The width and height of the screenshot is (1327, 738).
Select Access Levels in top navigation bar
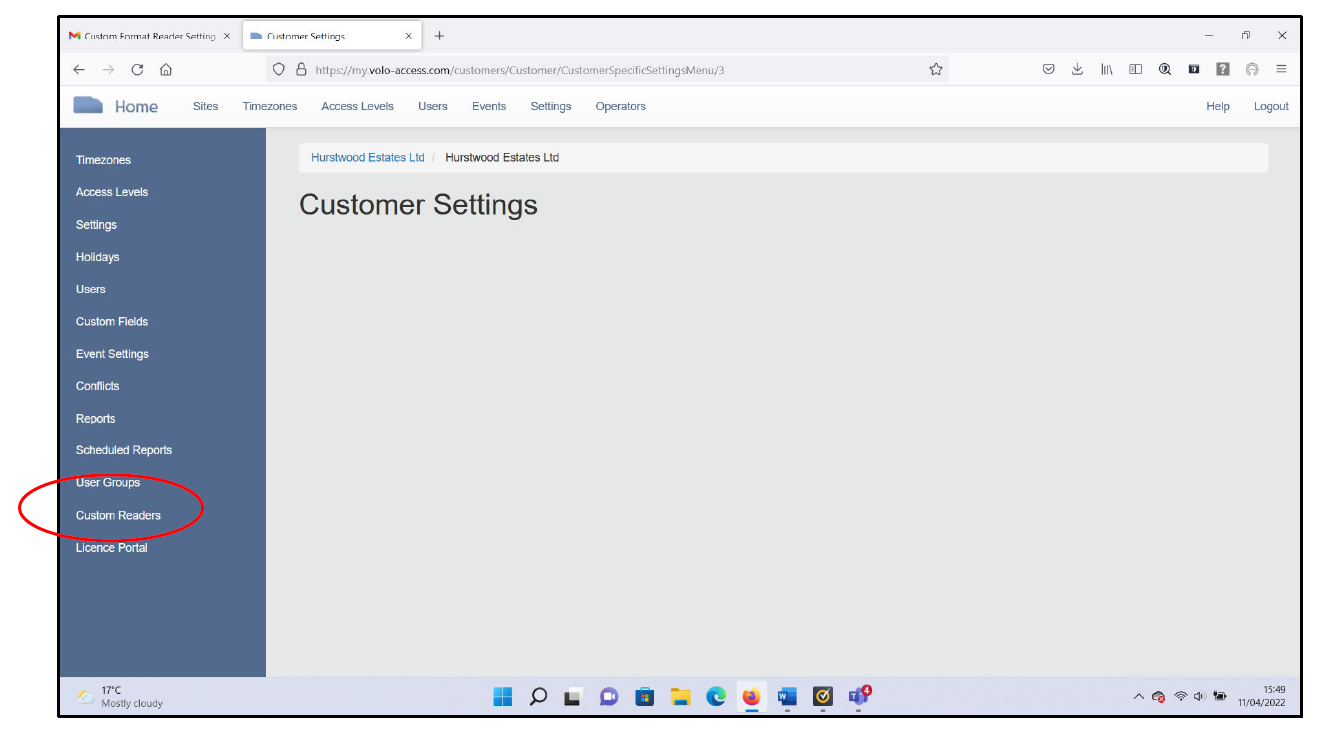coord(357,106)
